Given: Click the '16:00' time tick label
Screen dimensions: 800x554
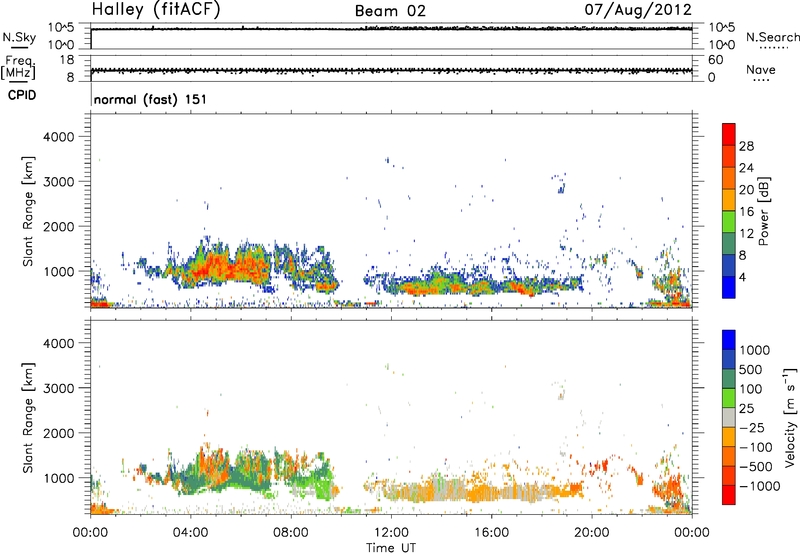Looking at the screenshot, I should coord(491,533).
